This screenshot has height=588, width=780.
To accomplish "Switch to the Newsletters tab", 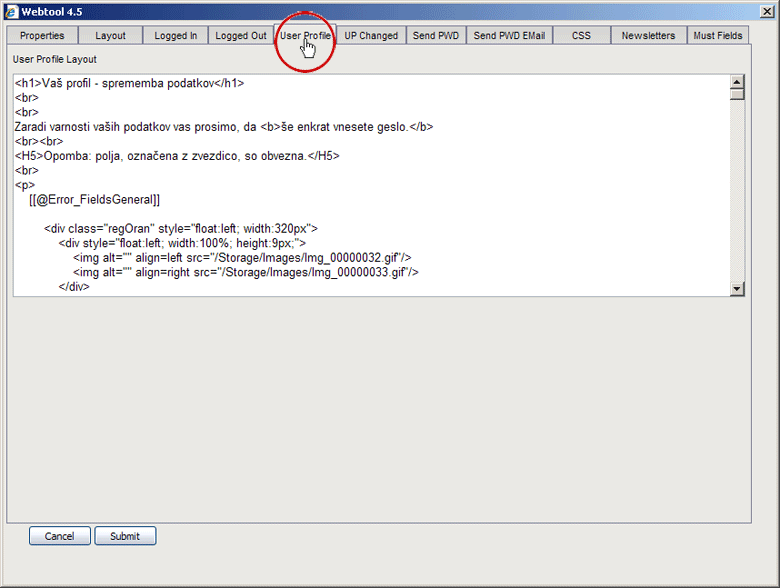I will [648, 35].
